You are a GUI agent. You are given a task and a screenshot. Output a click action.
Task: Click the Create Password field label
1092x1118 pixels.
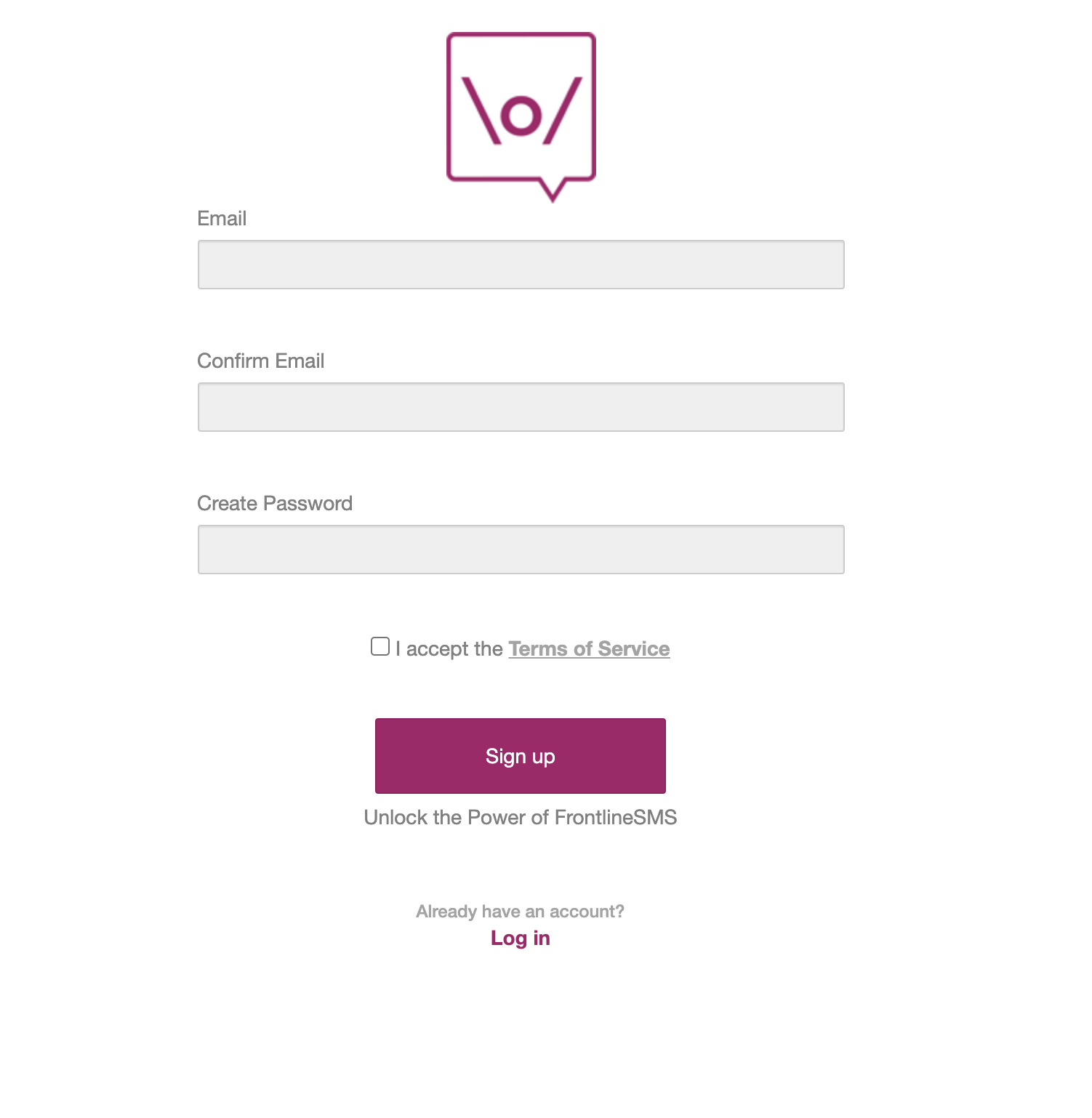[x=275, y=503]
